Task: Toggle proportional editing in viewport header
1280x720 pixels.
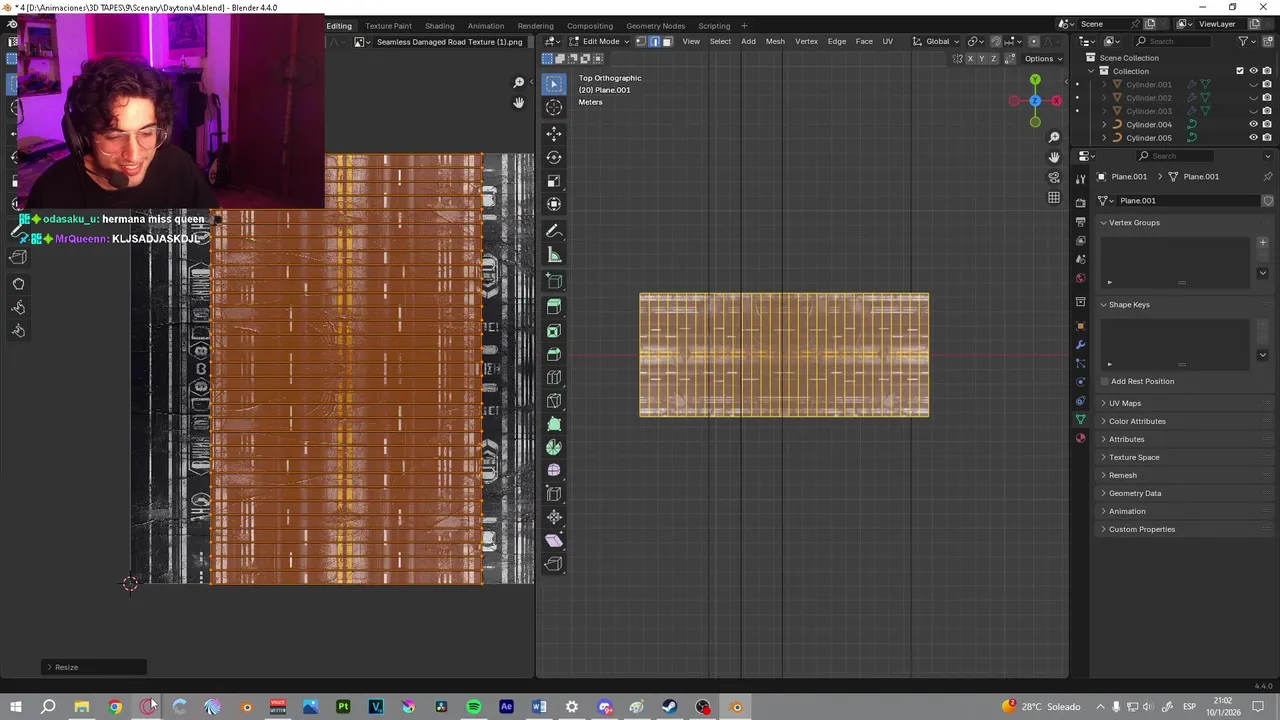Action: (x=1034, y=41)
